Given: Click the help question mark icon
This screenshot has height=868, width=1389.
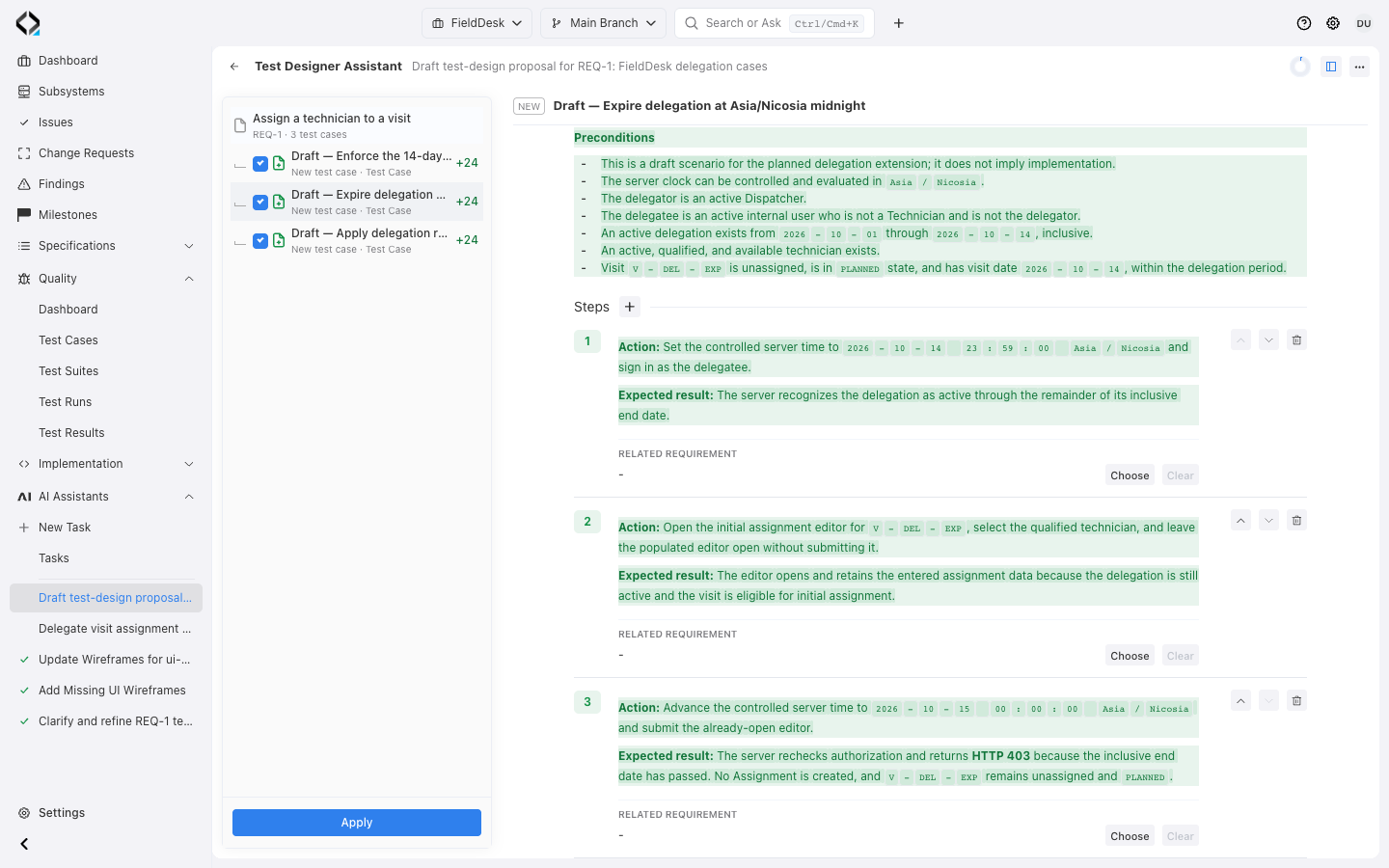Looking at the screenshot, I should click(1304, 23).
